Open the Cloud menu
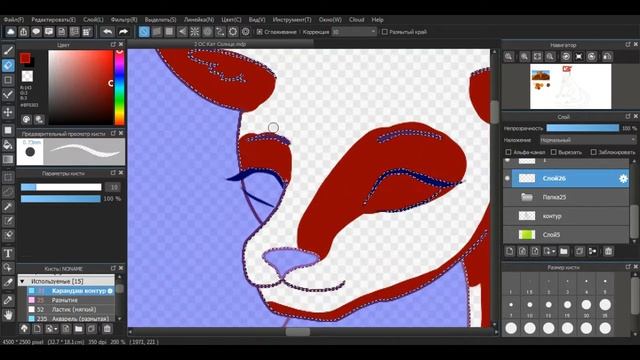640x360 pixels. click(356, 20)
